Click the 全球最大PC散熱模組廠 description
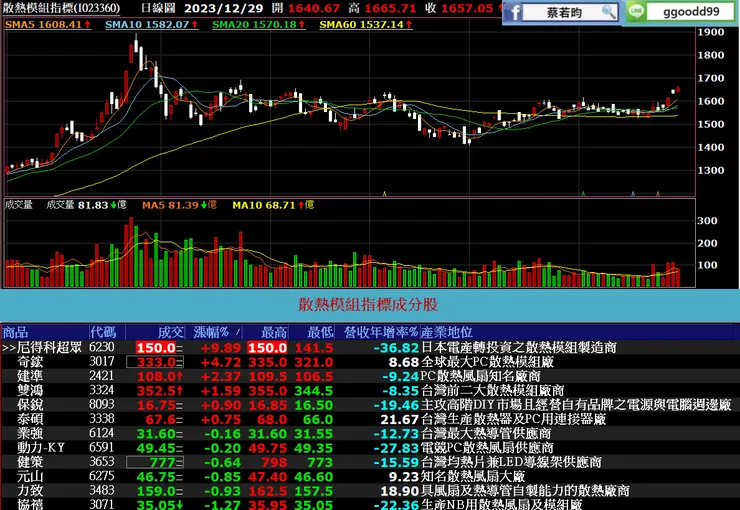Screen dimensions: 740x510 click(487, 362)
